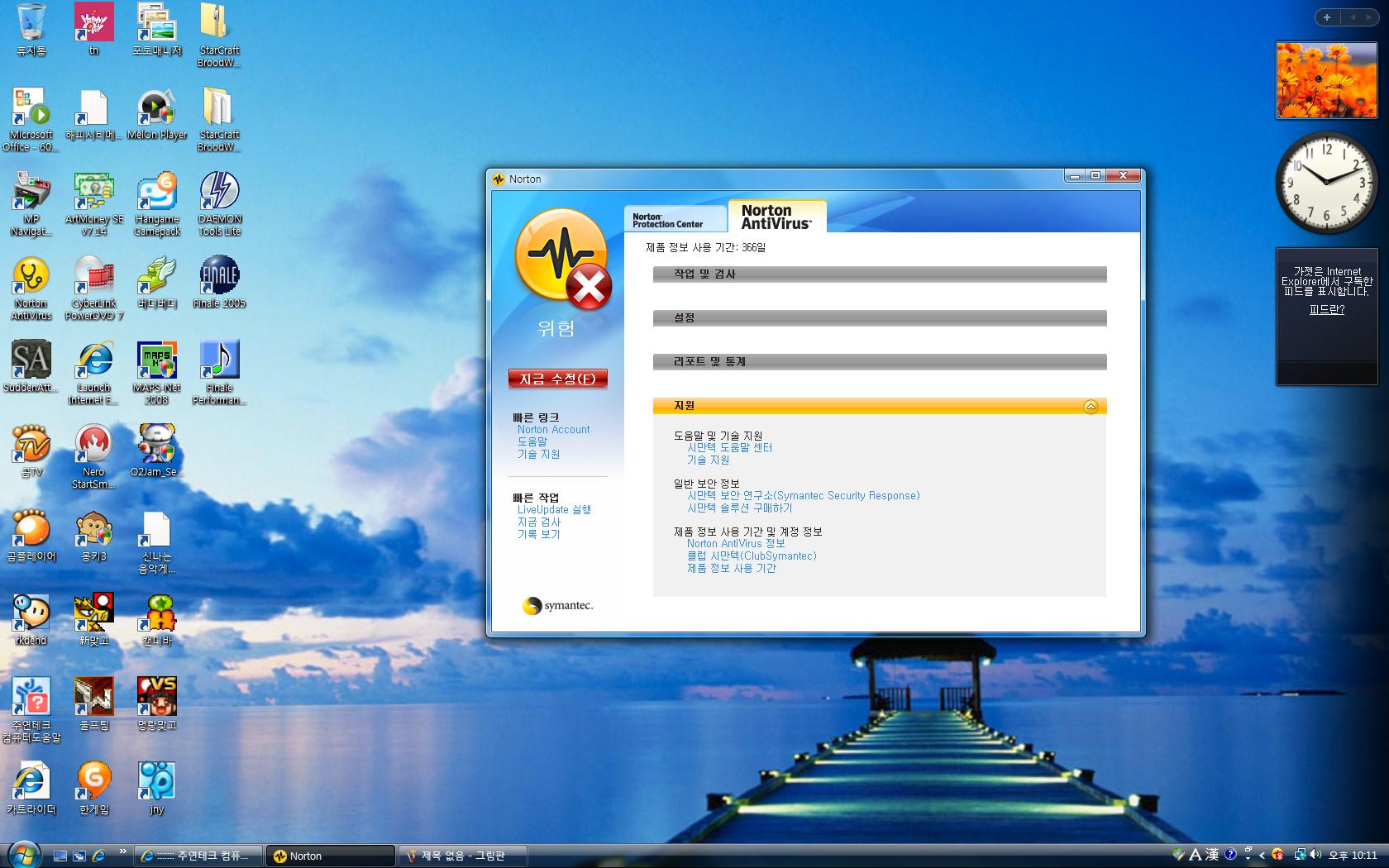Expand the 설정 section bar

pyautogui.click(x=880, y=318)
